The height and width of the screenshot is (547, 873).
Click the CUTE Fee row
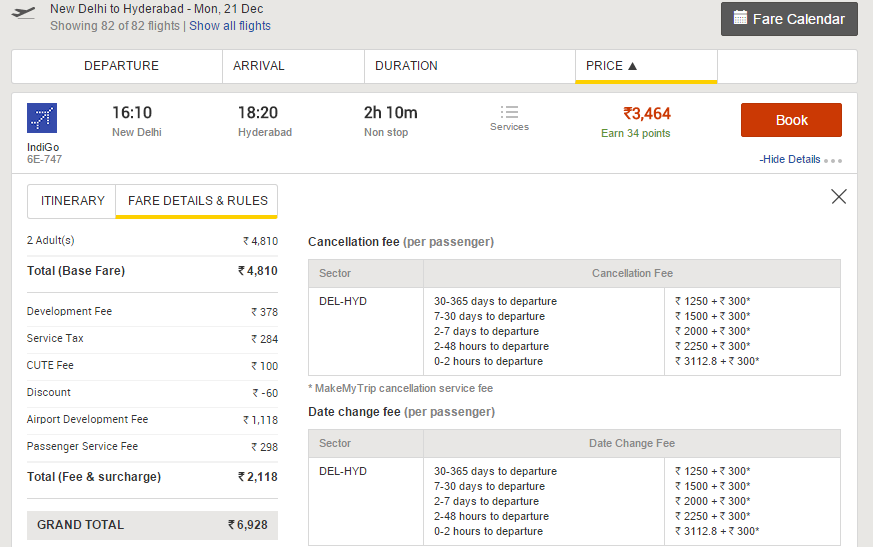click(153, 365)
